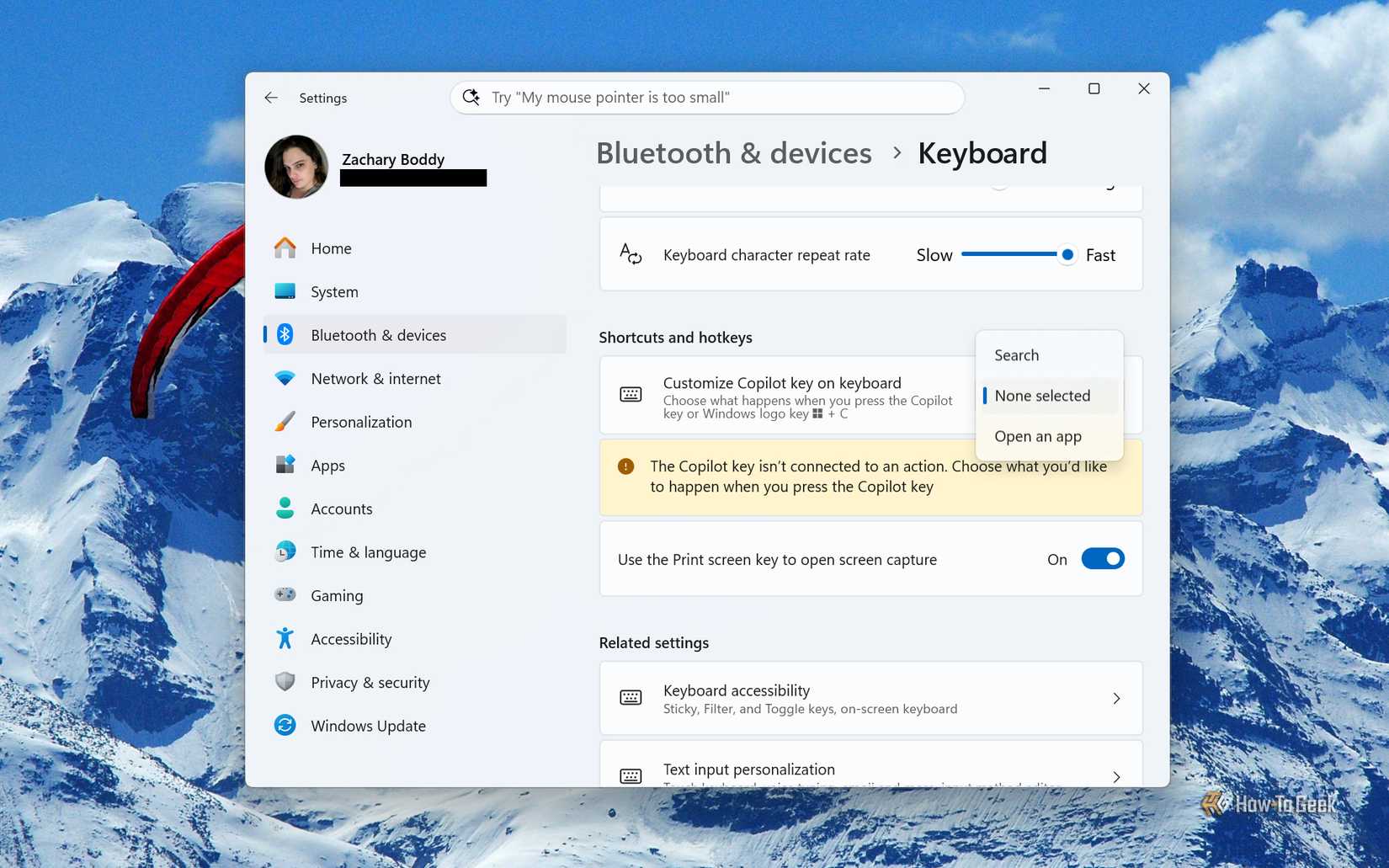The width and height of the screenshot is (1389, 868).
Task: Click the Personalization paintbrush icon
Action: 285,422
